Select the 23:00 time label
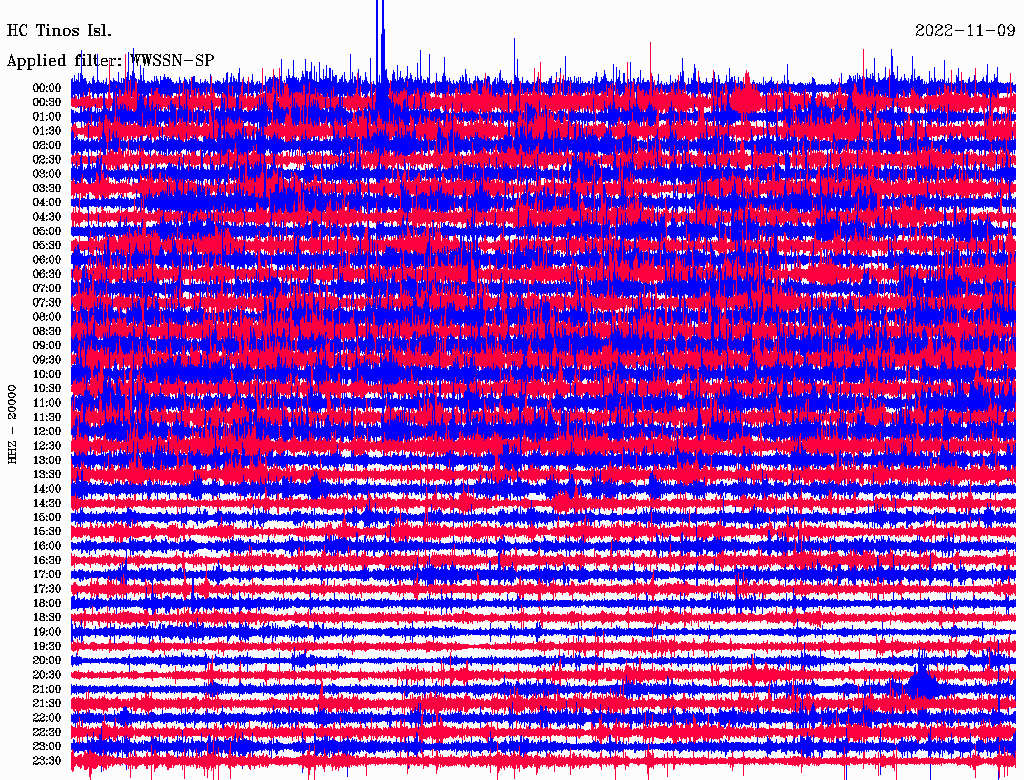1024x780 pixels. pyautogui.click(x=47, y=746)
